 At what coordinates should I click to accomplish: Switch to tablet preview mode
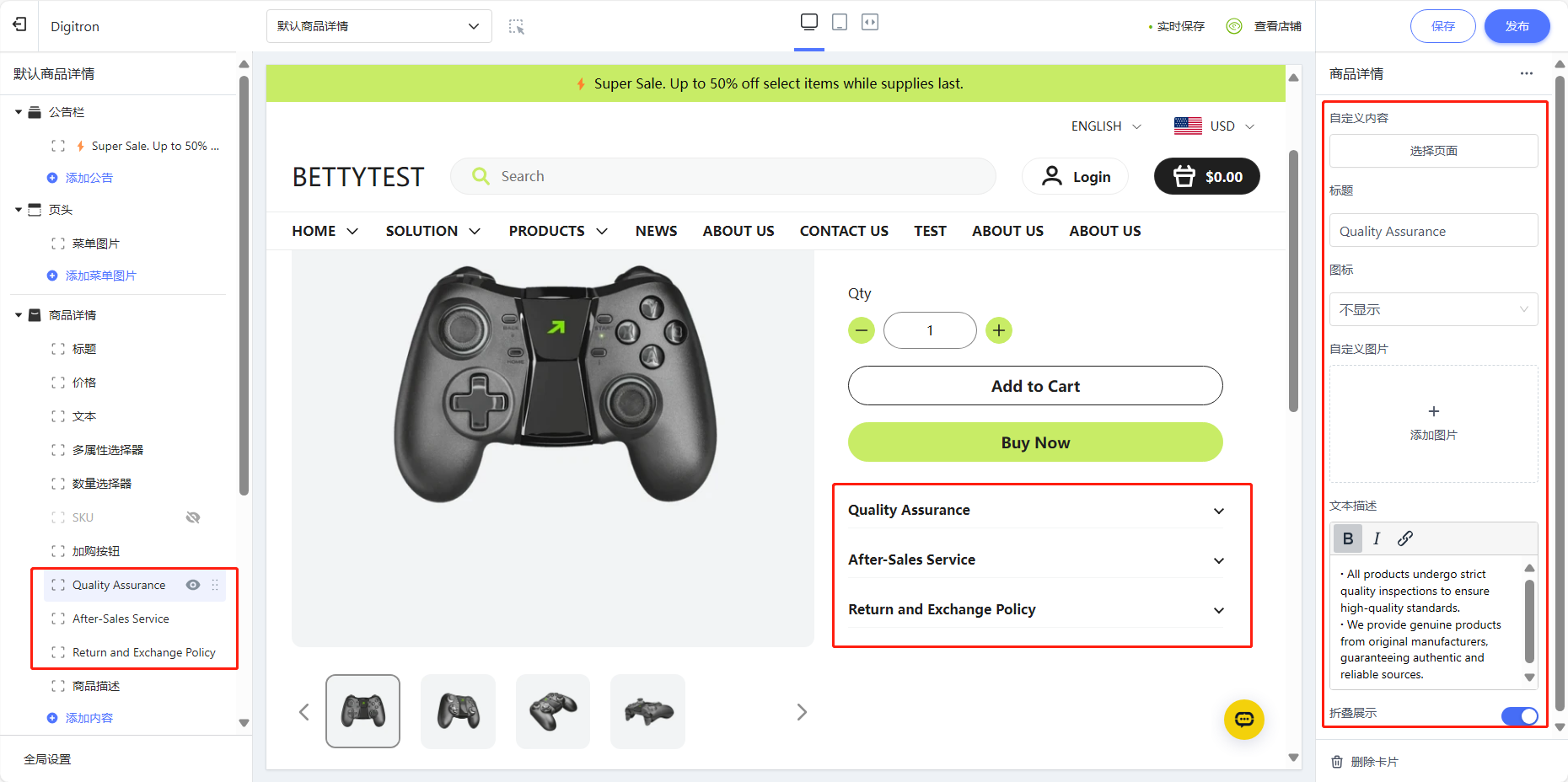tap(840, 22)
